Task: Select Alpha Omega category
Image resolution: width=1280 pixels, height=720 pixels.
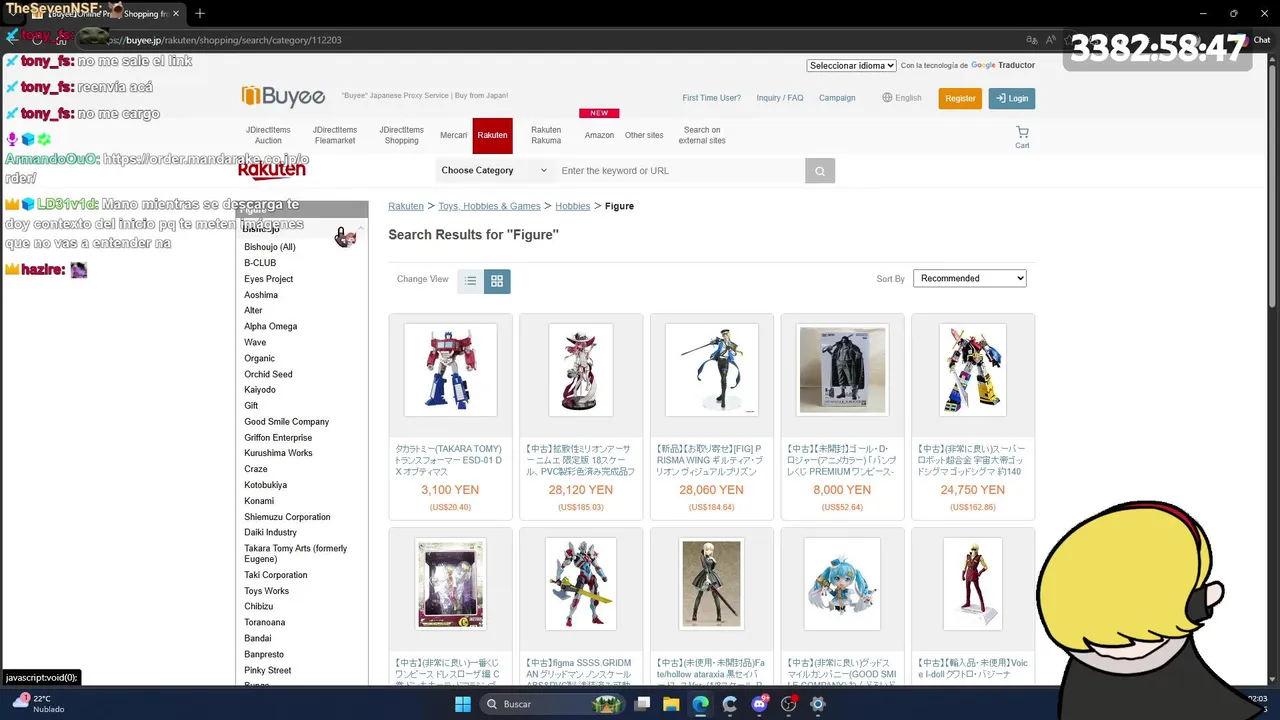Action: pyautogui.click(x=271, y=326)
